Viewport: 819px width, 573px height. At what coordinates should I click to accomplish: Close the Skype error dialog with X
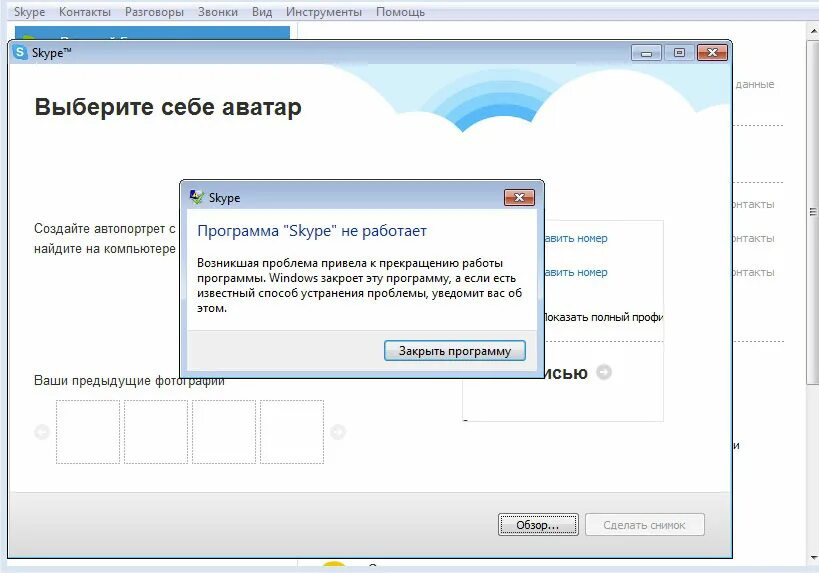tap(519, 197)
